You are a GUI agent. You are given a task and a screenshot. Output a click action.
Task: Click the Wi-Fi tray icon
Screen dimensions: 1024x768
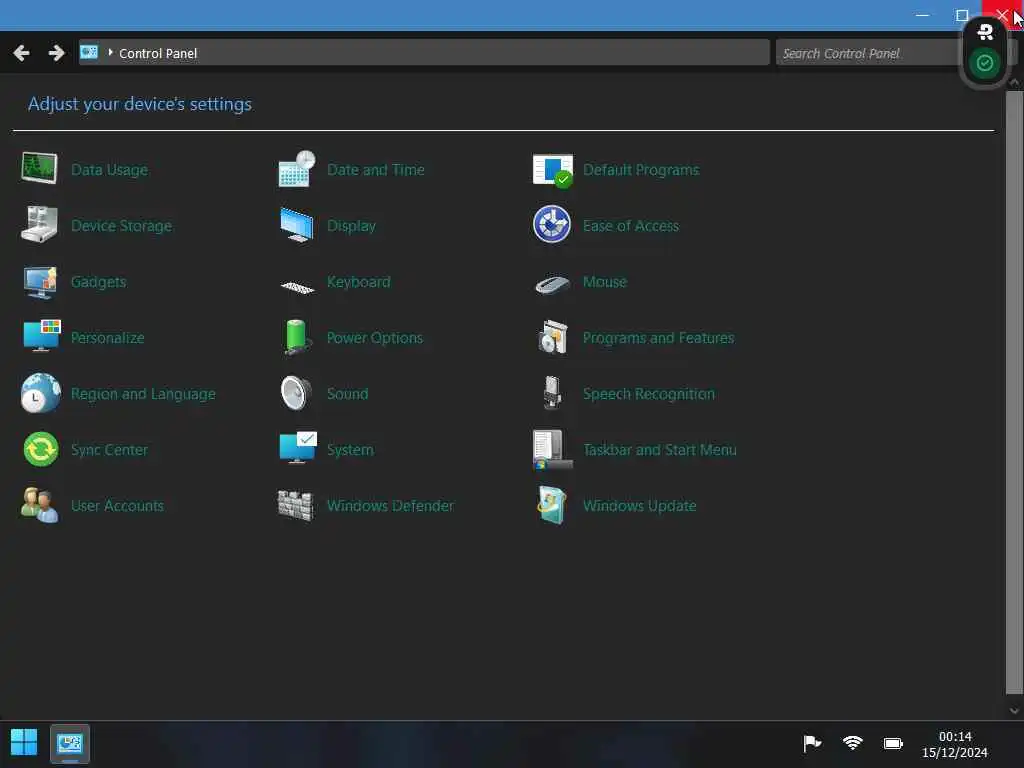pos(852,743)
